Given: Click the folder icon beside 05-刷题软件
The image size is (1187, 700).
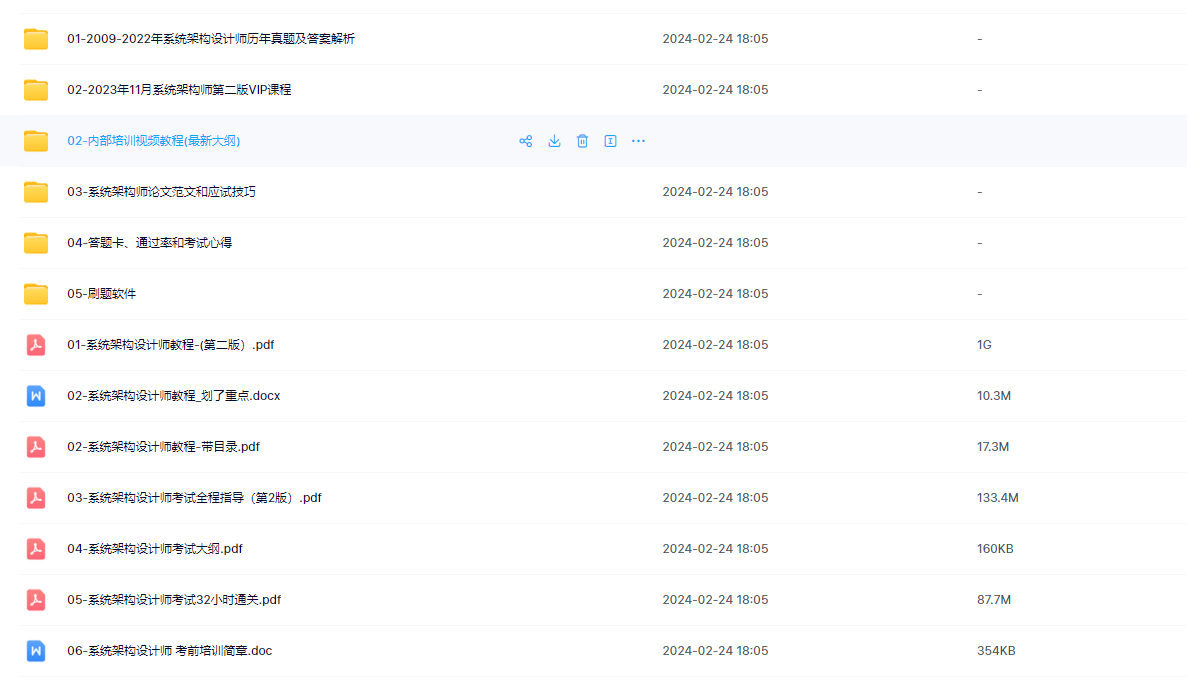Looking at the screenshot, I should (x=36, y=294).
